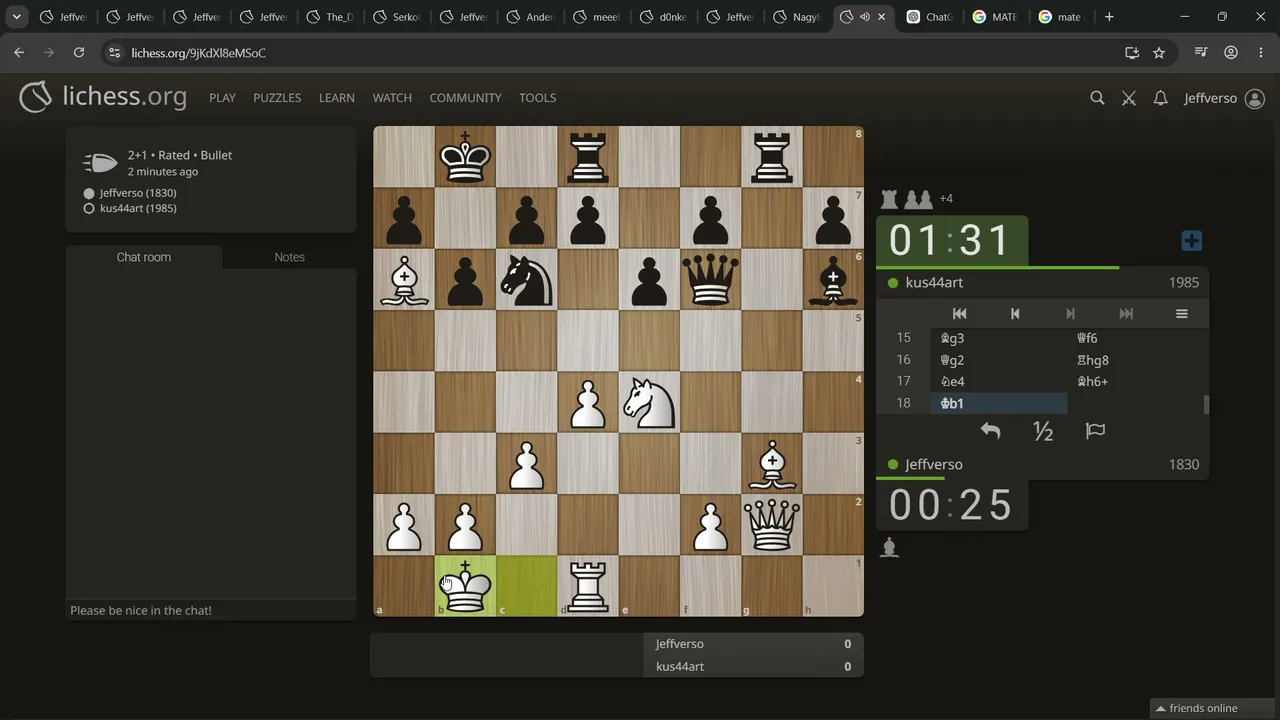
Task: Open the TOOLS menu
Action: [537, 98]
